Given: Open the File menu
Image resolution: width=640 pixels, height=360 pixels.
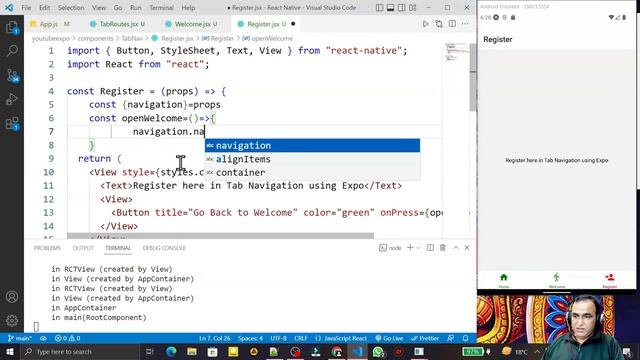Looking at the screenshot, I should click(x=26, y=8).
